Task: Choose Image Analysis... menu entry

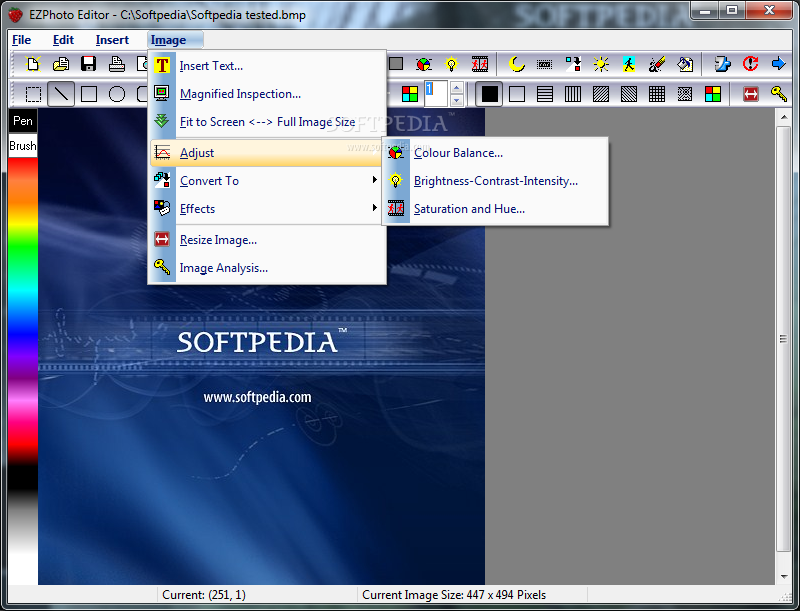Action: tap(266, 268)
